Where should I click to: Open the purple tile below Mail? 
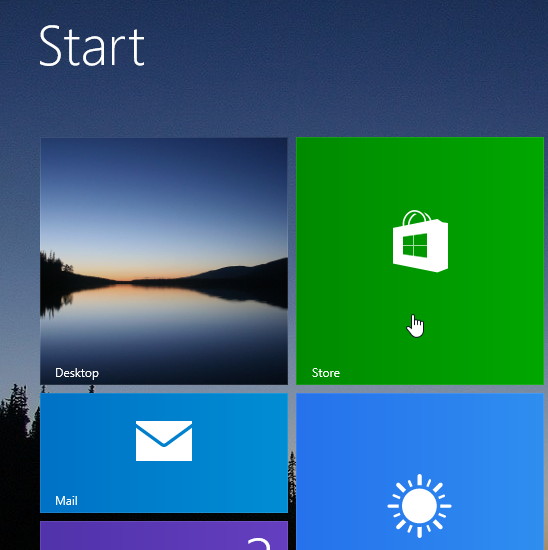click(164, 536)
